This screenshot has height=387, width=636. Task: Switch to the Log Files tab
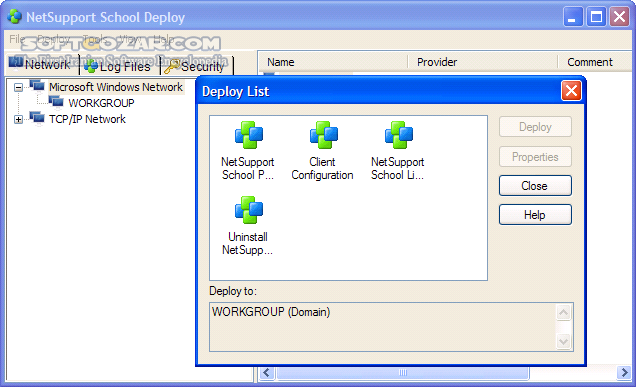tap(120, 66)
